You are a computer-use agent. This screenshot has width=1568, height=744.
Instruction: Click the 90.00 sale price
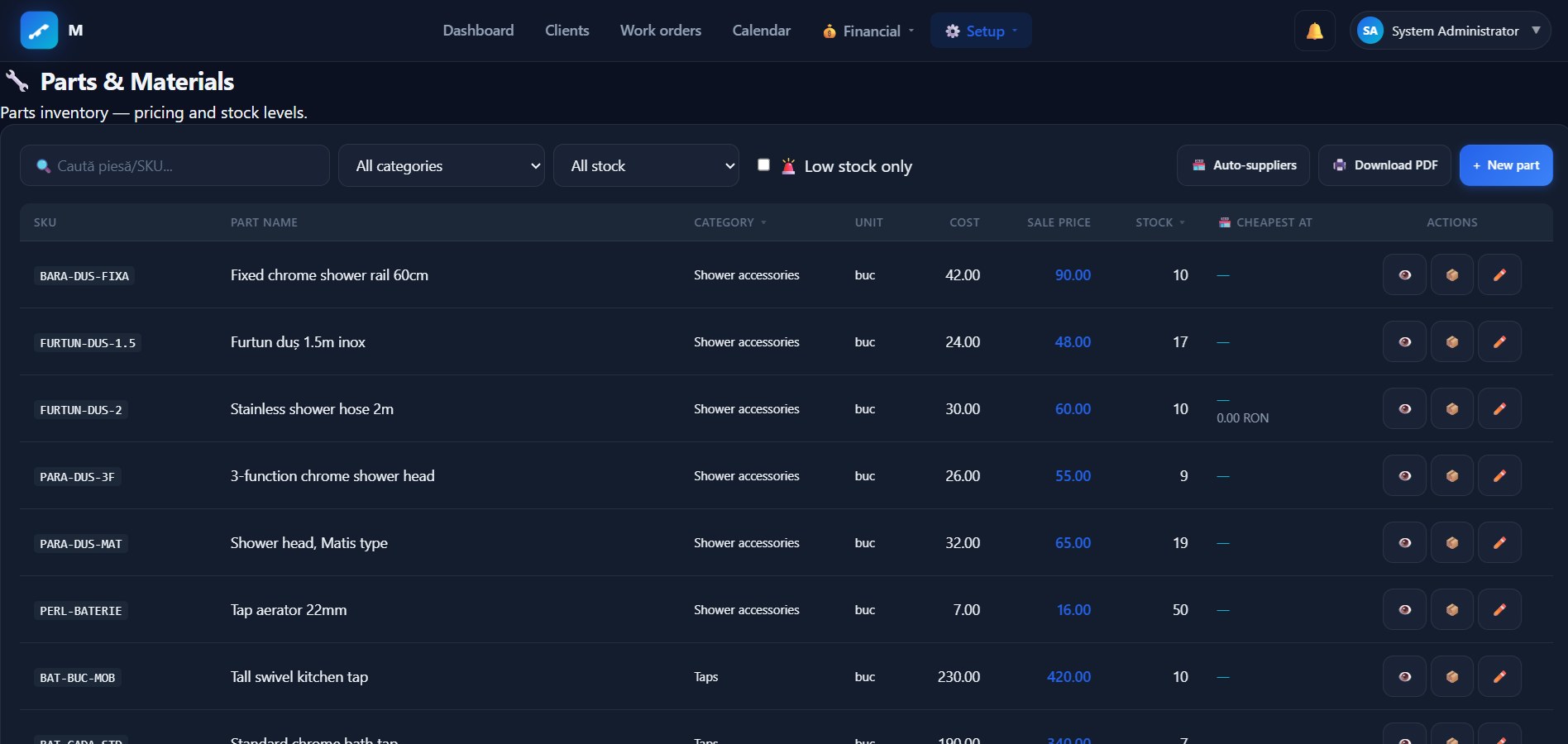[1073, 274]
